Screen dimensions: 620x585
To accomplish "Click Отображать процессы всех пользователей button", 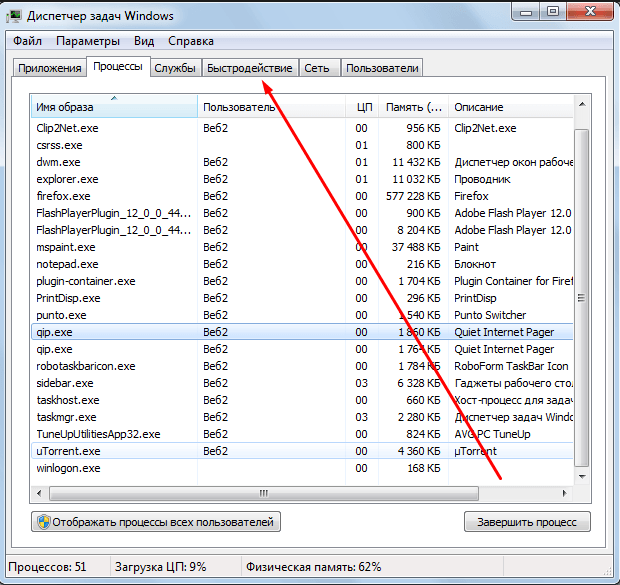I will tap(156, 522).
